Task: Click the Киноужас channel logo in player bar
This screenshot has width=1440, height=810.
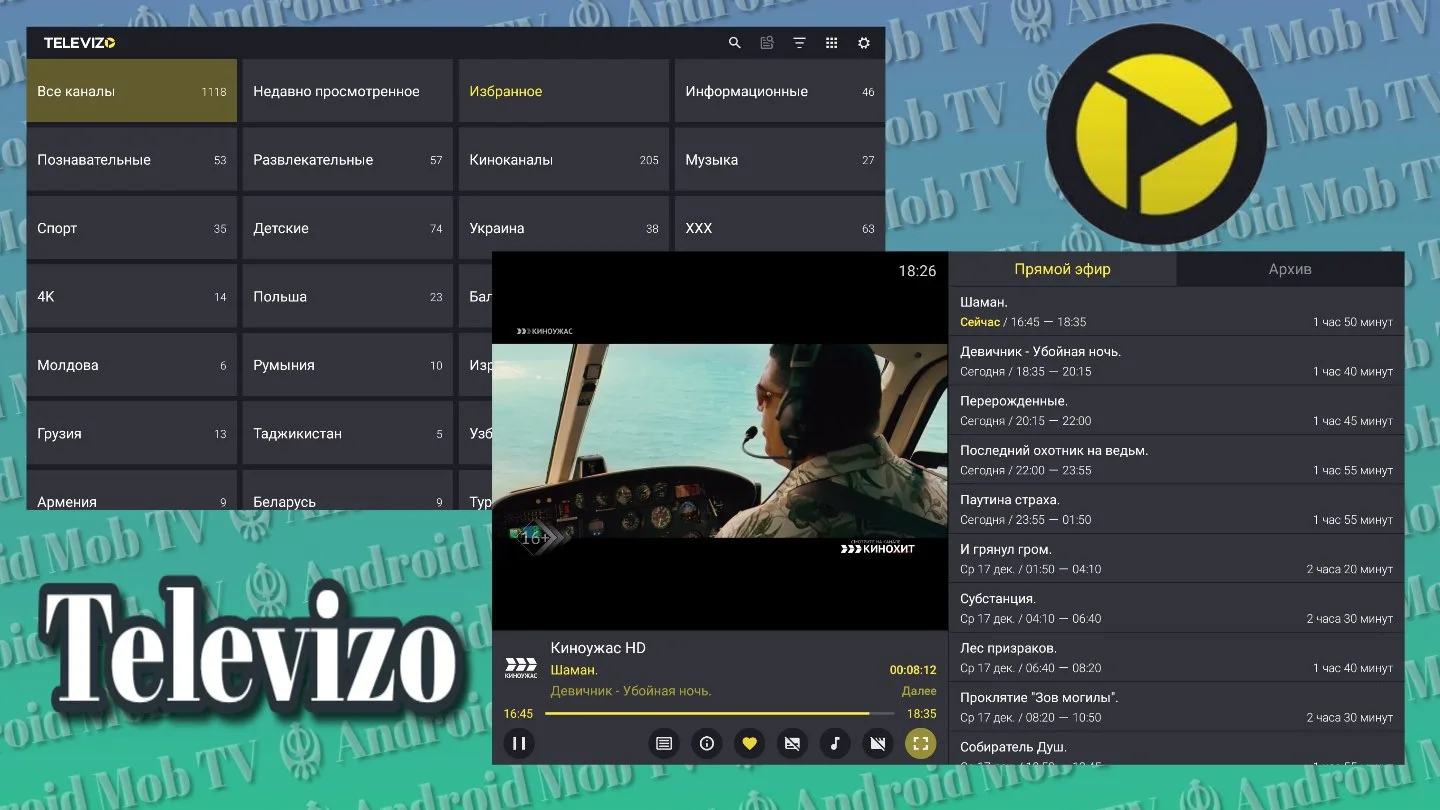Action: pyautogui.click(x=521, y=668)
